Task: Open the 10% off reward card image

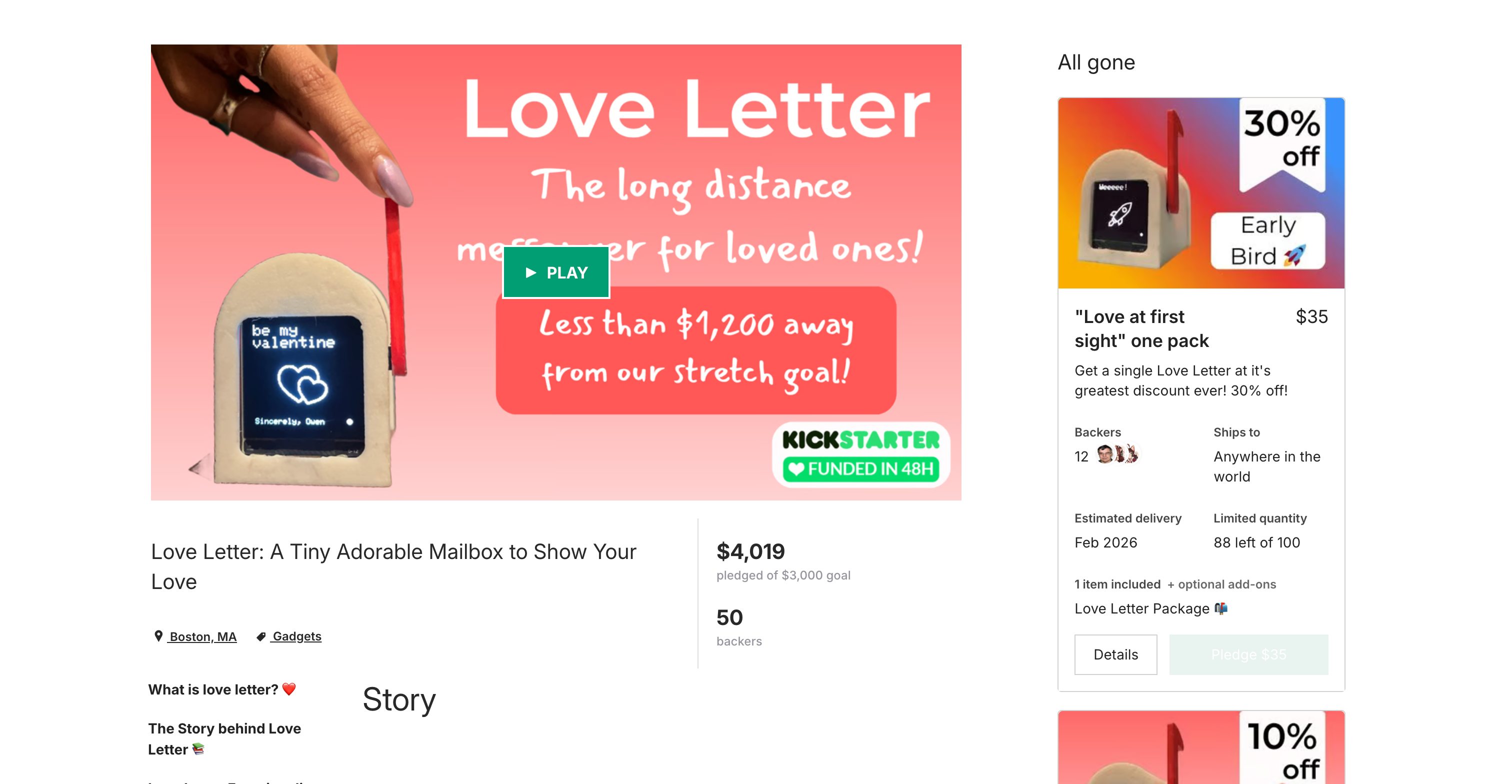Action: pyautogui.click(x=1200, y=748)
